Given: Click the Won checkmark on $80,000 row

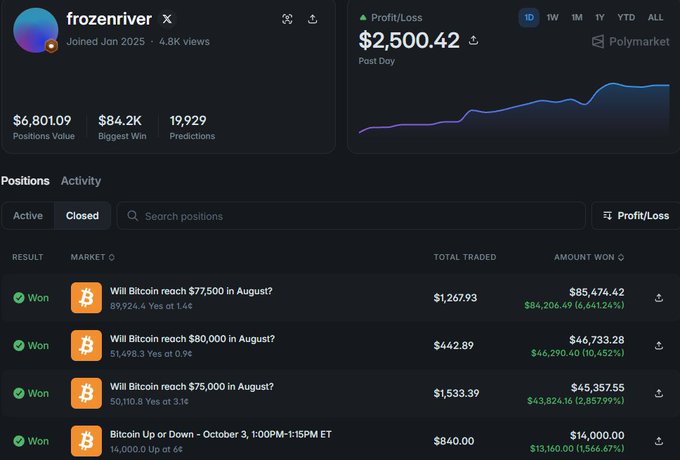Looking at the screenshot, I should (x=19, y=346).
